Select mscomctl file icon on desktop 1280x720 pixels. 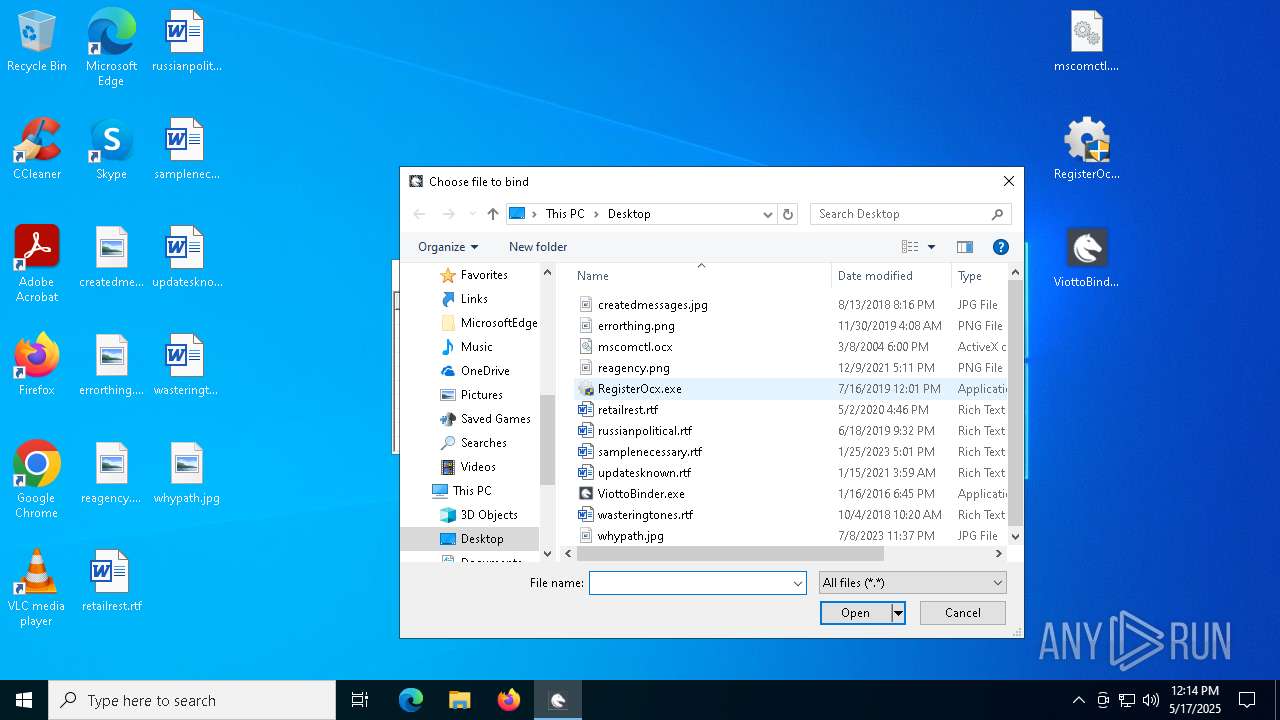click(x=1087, y=42)
